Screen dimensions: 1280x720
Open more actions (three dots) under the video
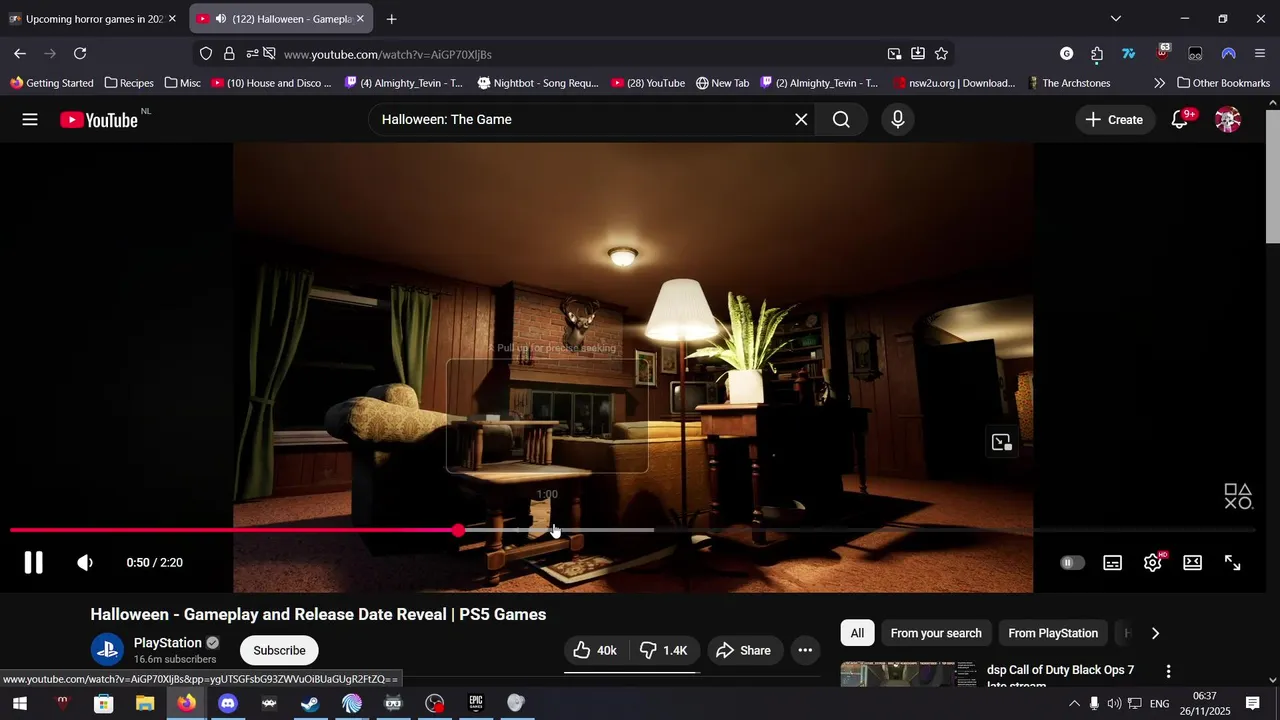pyautogui.click(x=805, y=651)
